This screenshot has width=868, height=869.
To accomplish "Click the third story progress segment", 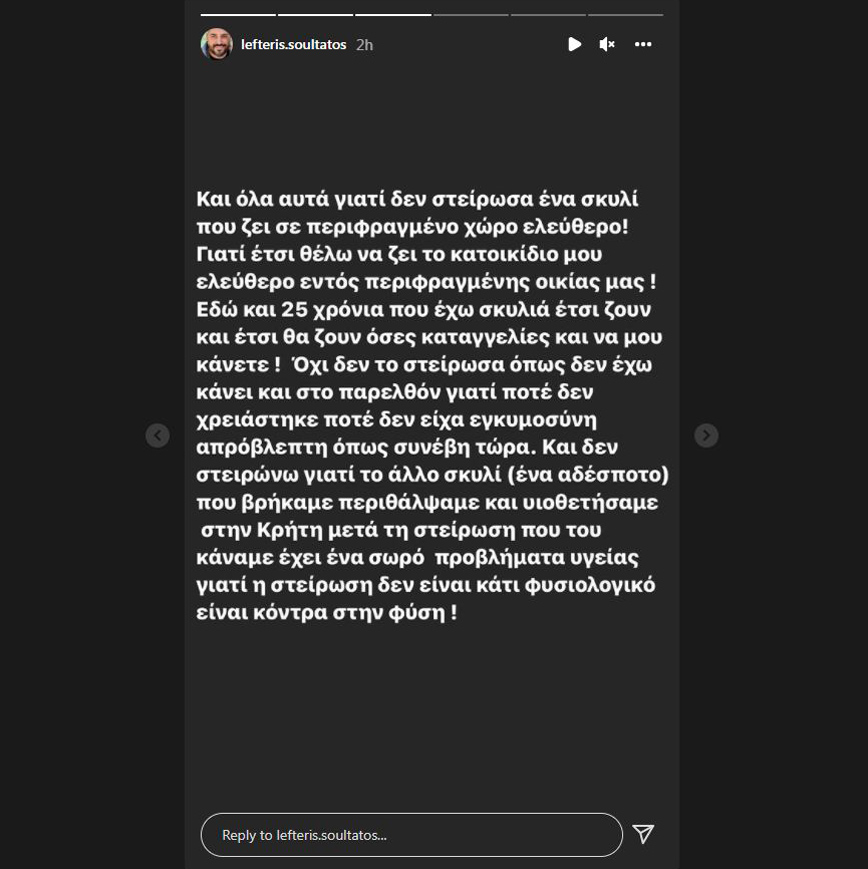I will coord(393,15).
